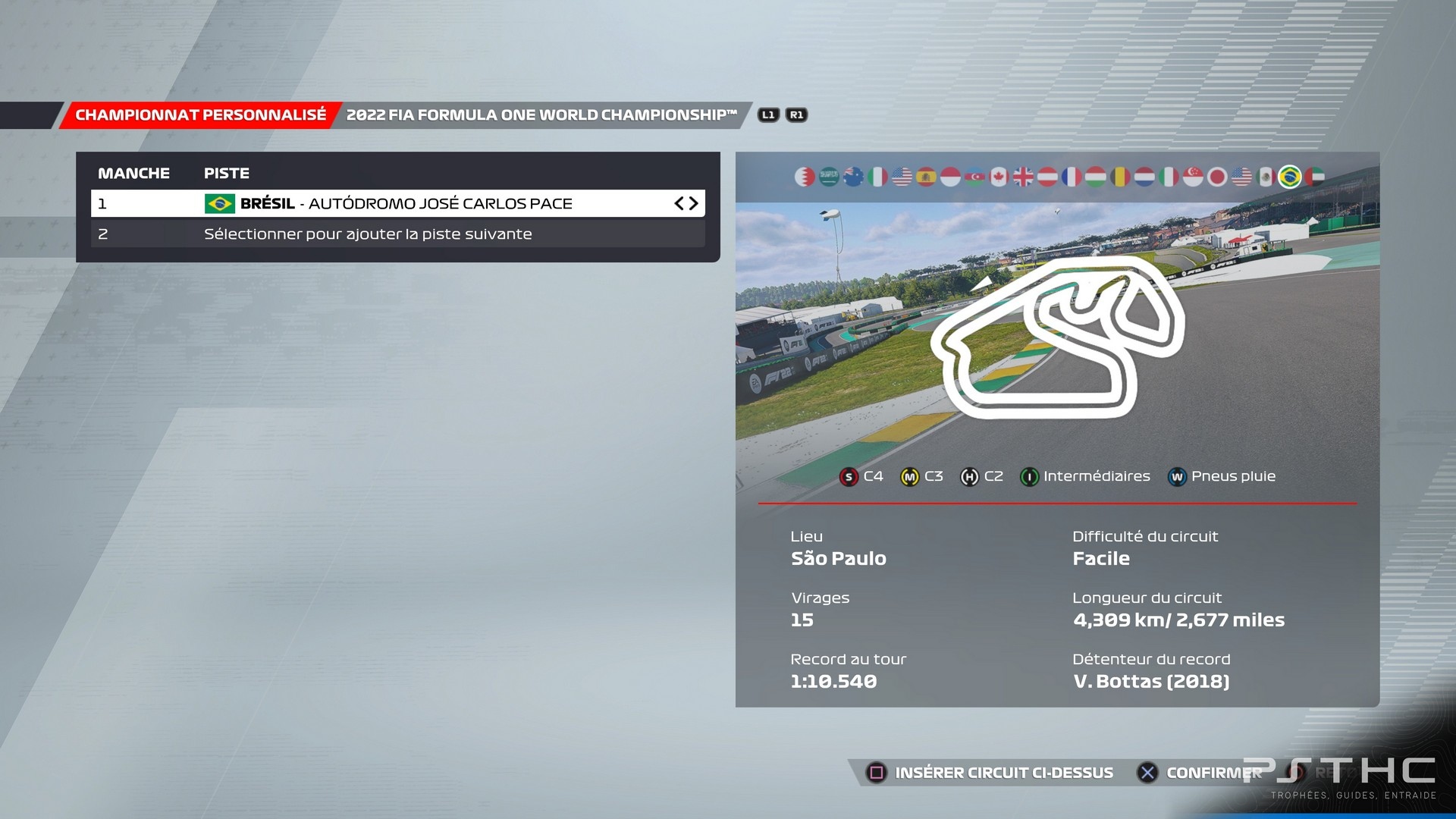The height and width of the screenshot is (819, 1456).
Task: Select the Belgium flag circuit icon
Action: tap(1120, 177)
